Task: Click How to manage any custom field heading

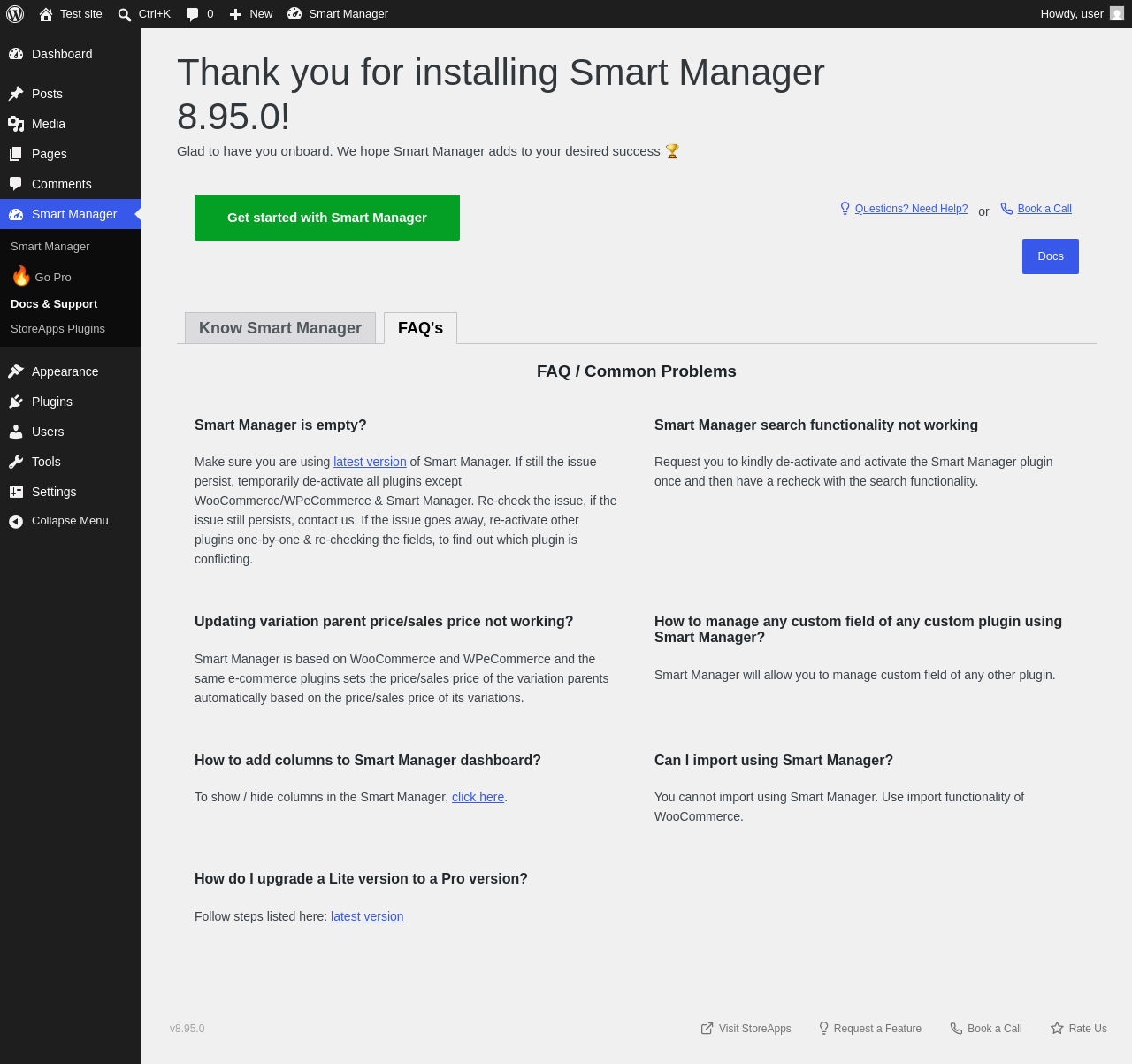Action: click(858, 630)
